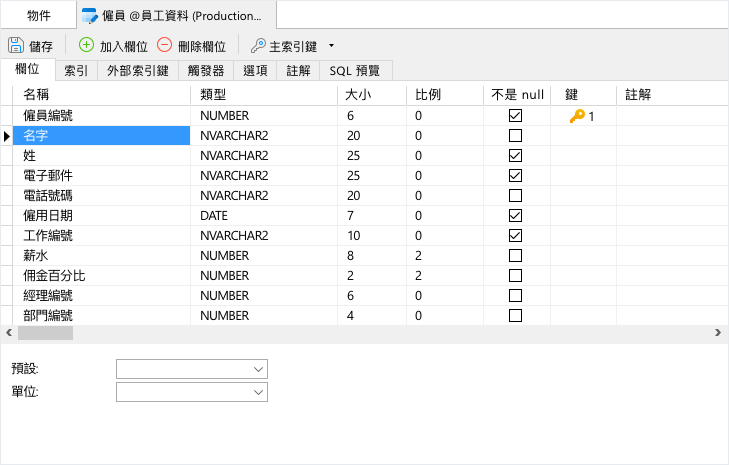Click the green 加入欄位 plus icon
Image resolution: width=729 pixels, height=465 pixels.
86,45
